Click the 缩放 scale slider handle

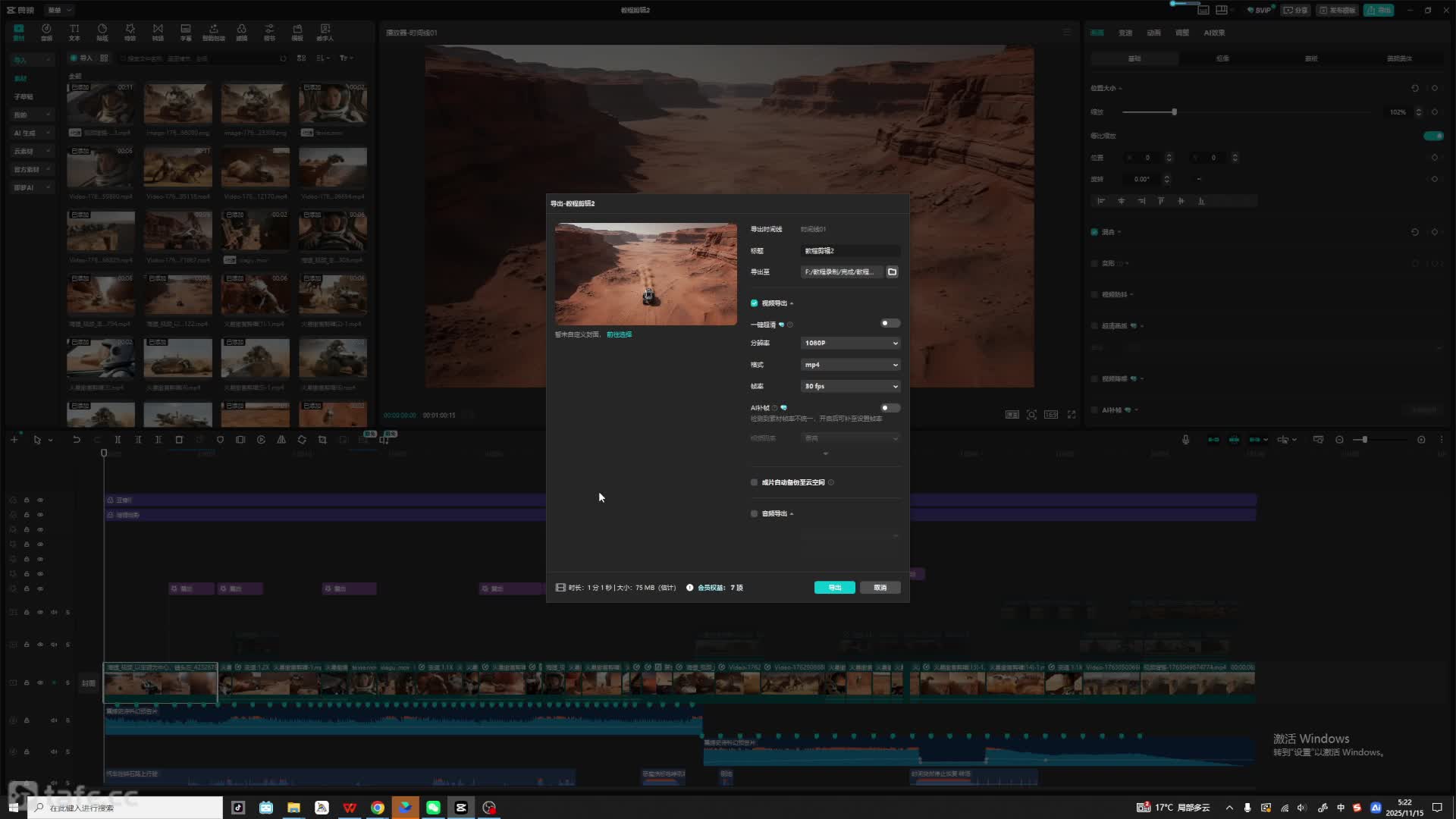pos(1174,112)
